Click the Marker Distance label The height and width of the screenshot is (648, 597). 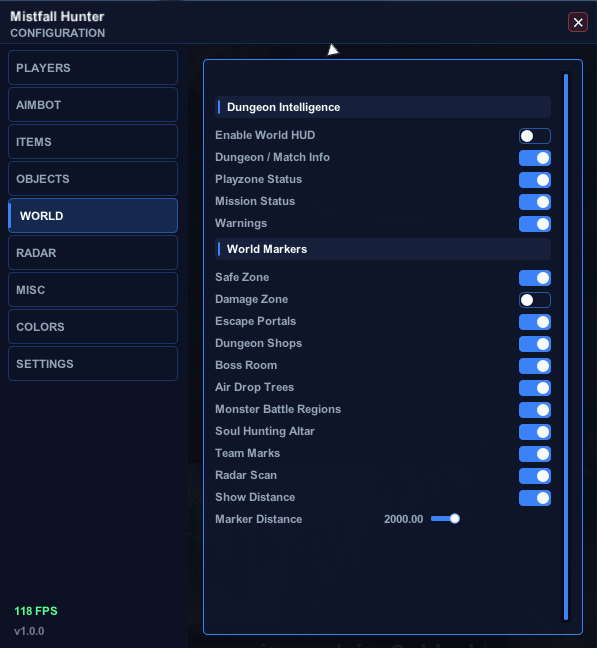pyautogui.click(x=258, y=519)
